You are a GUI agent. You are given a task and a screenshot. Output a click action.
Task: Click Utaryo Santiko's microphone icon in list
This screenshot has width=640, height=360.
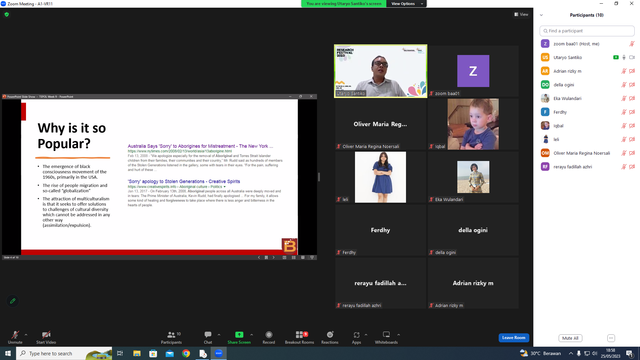coord(624,57)
